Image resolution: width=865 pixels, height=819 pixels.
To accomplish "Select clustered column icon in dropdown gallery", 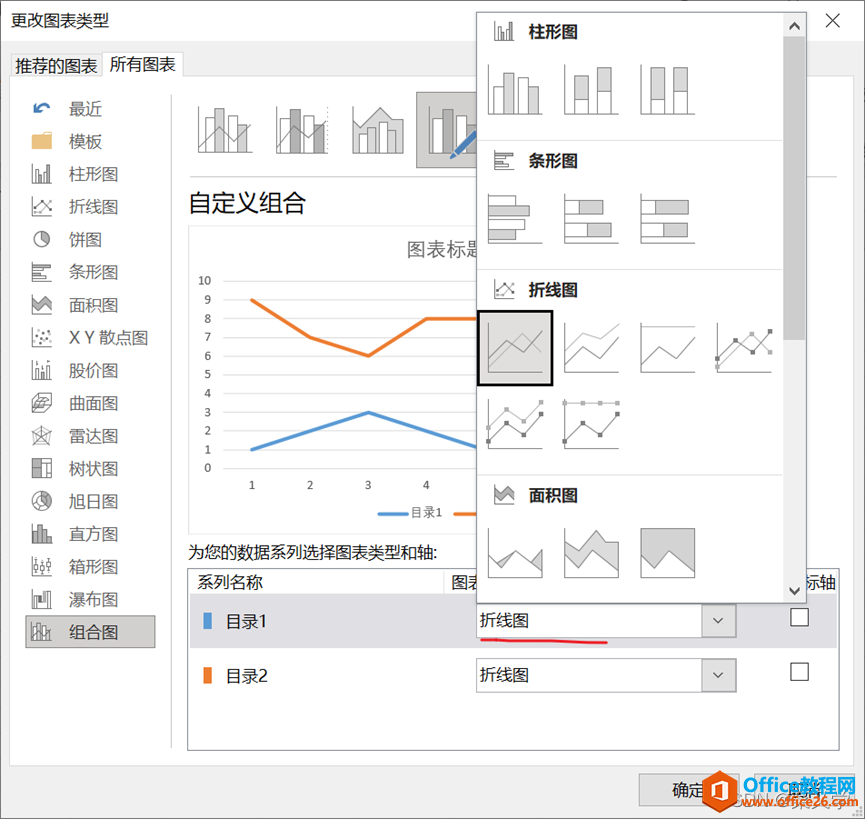I will [515, 91].
